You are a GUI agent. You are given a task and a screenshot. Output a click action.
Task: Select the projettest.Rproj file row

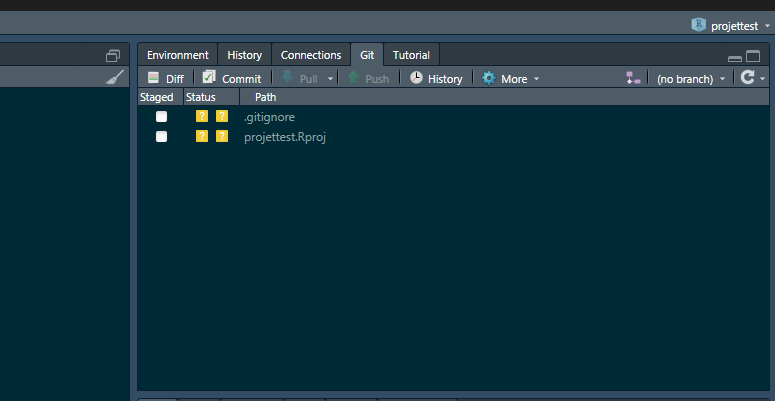(285, 137)
